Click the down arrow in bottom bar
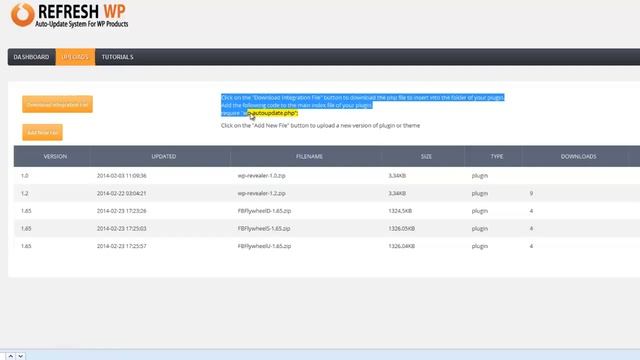Image resolution: width=640 pixels, height=360 pixels. coord(20,356)
